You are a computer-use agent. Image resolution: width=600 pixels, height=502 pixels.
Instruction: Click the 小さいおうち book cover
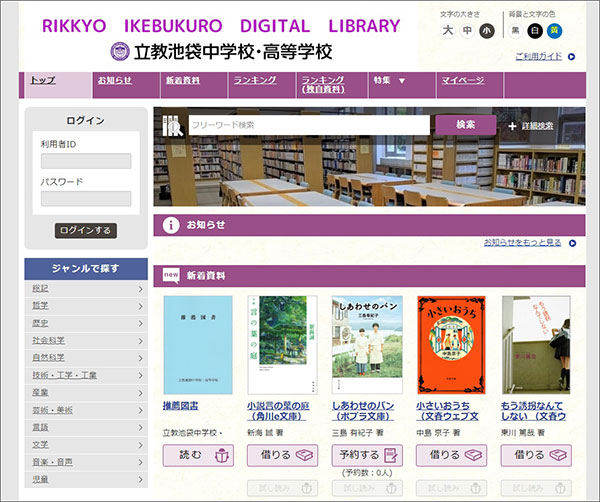coord(452,345)
